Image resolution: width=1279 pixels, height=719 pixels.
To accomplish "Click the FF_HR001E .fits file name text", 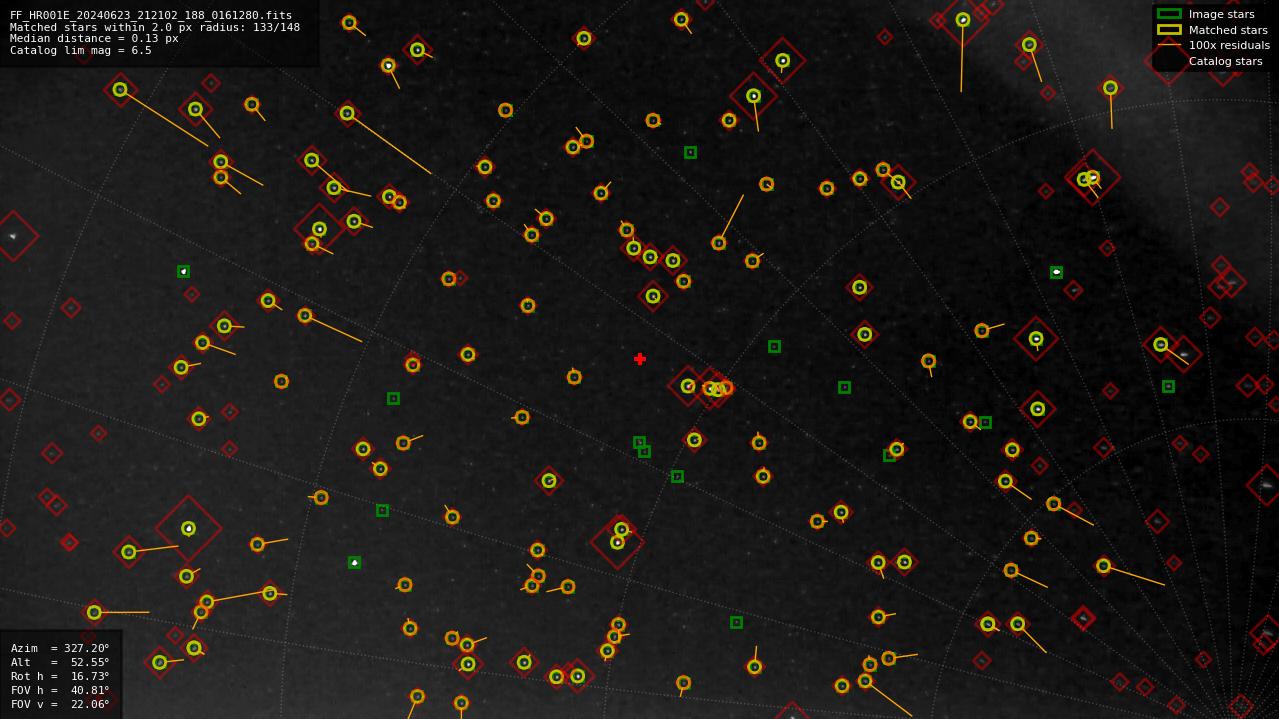I will pos(151,16).
